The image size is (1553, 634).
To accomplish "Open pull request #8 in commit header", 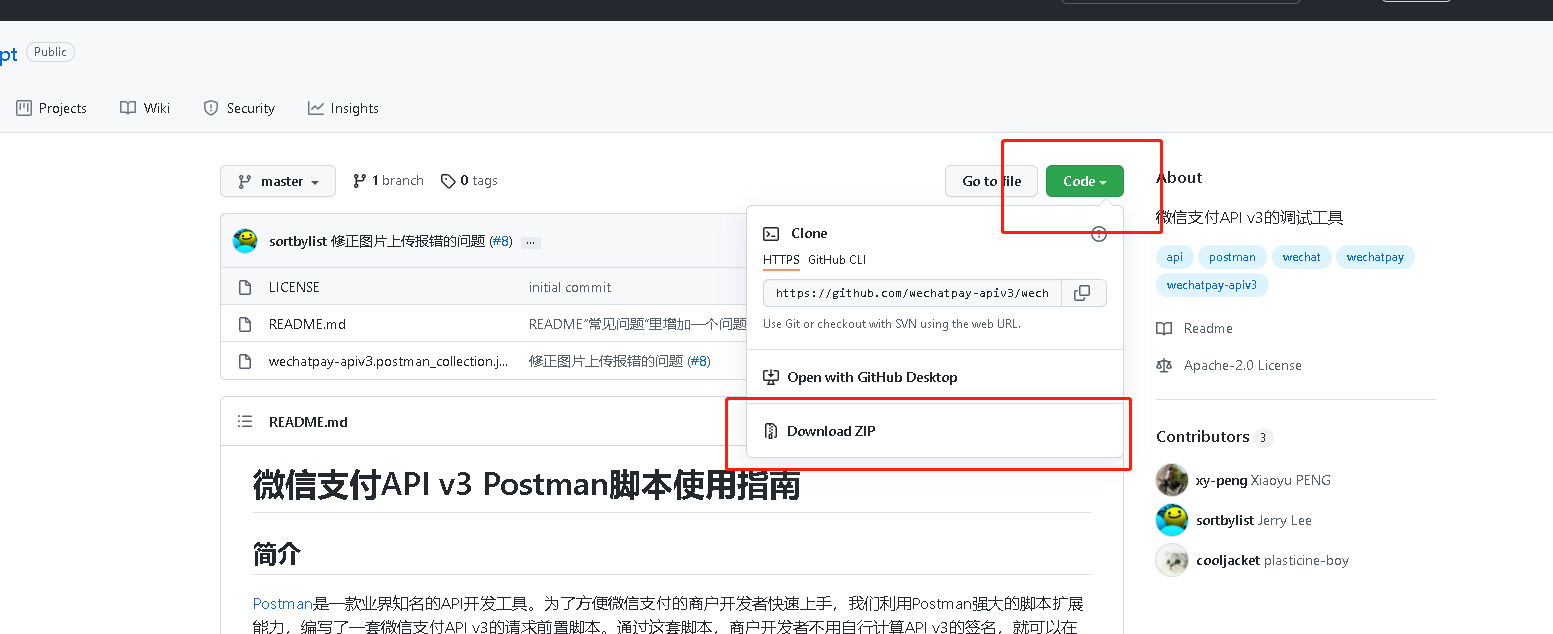I will (500, 241).
